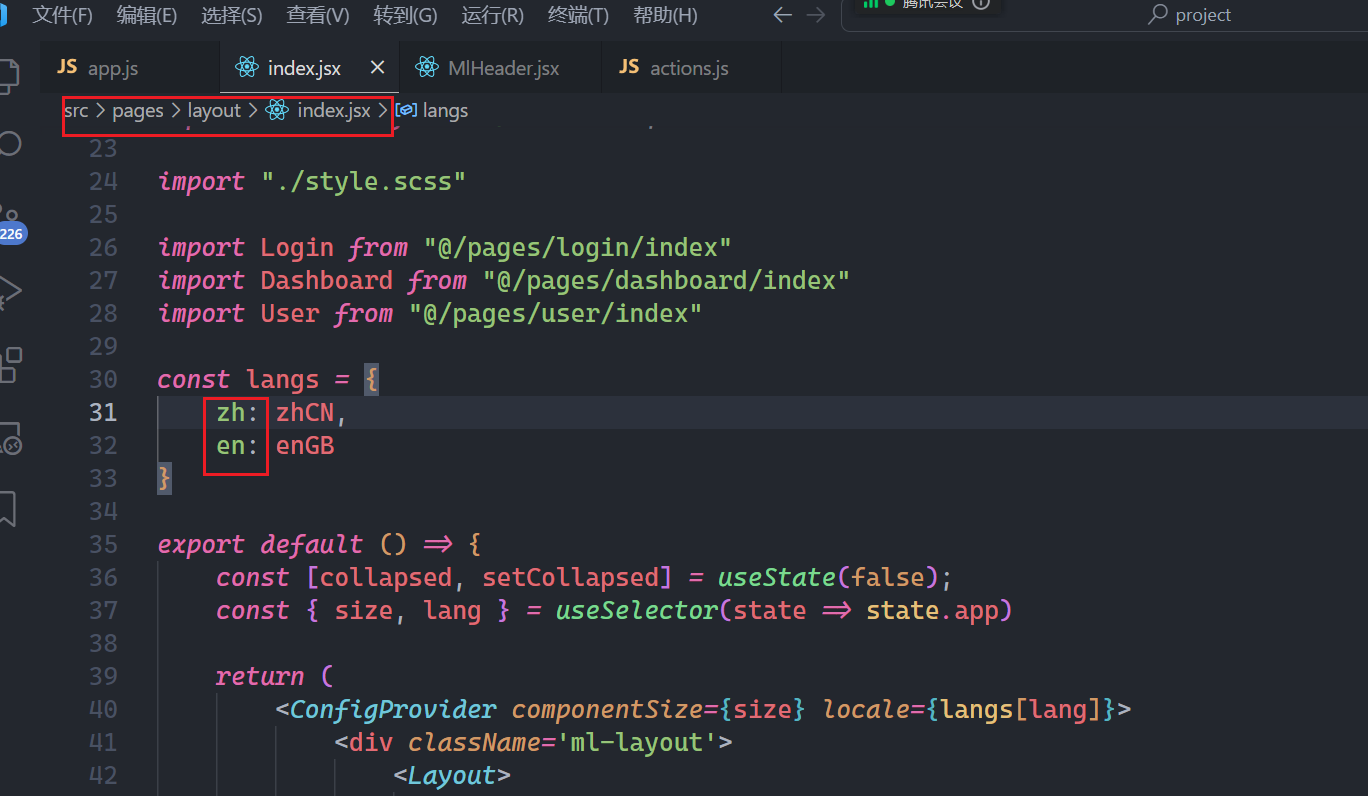Click line number 35 in the gutter
This screenshot has width=1368, height=796.
pos(103,545)
